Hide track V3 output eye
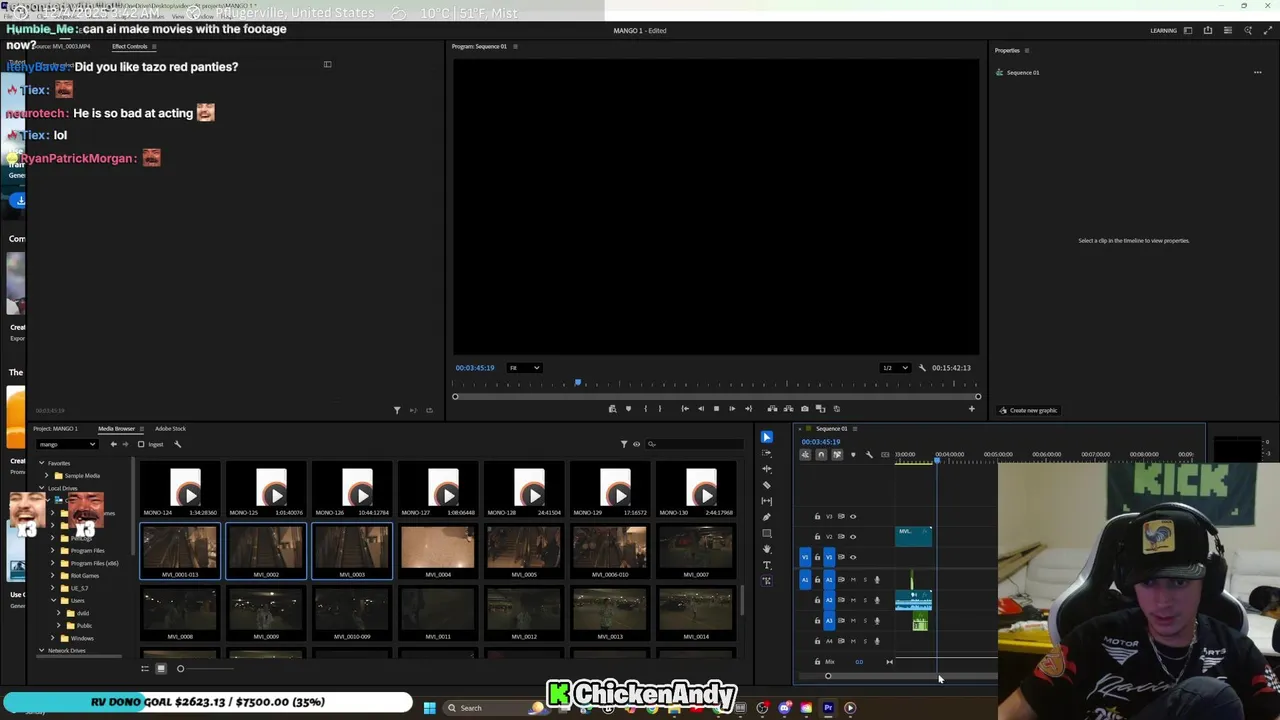 [853, 517]
